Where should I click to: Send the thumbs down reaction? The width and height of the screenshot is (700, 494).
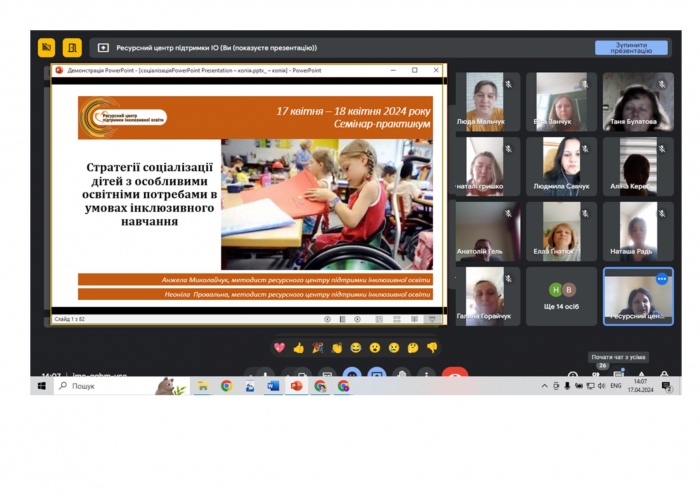click(x=432, y=348)
